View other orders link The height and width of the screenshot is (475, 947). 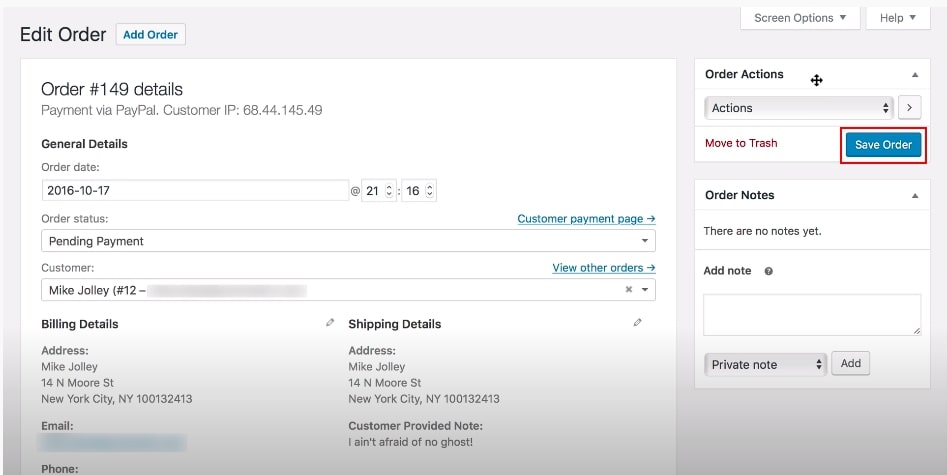click(603, 268)
